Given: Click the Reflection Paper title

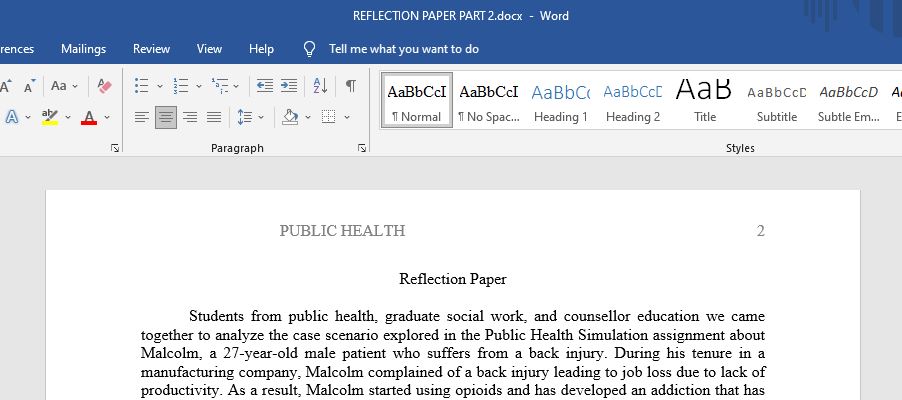Looking at the screenshot, I should pos(453,279).
